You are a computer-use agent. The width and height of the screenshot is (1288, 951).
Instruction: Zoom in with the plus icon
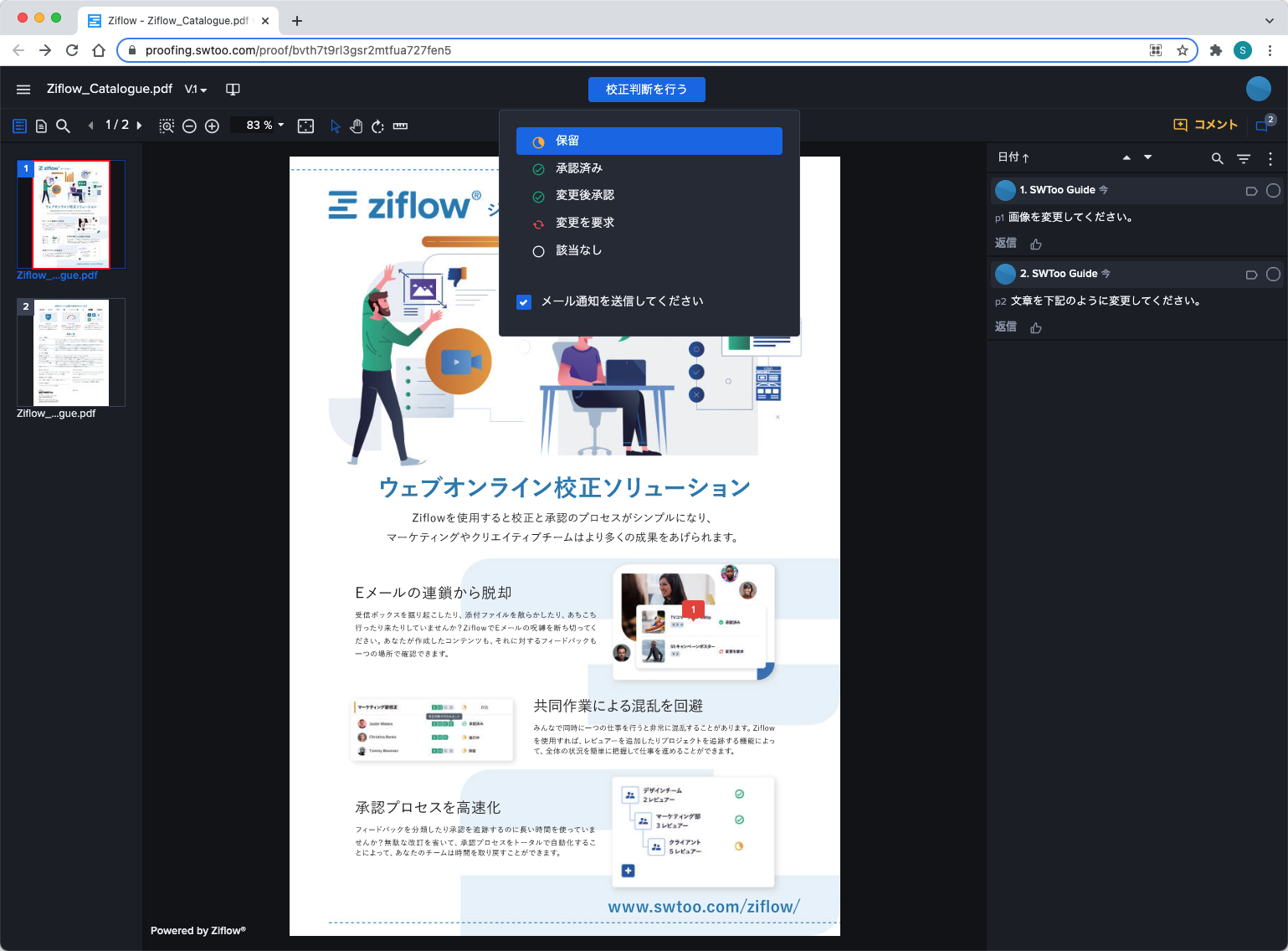tap(213, 126)
